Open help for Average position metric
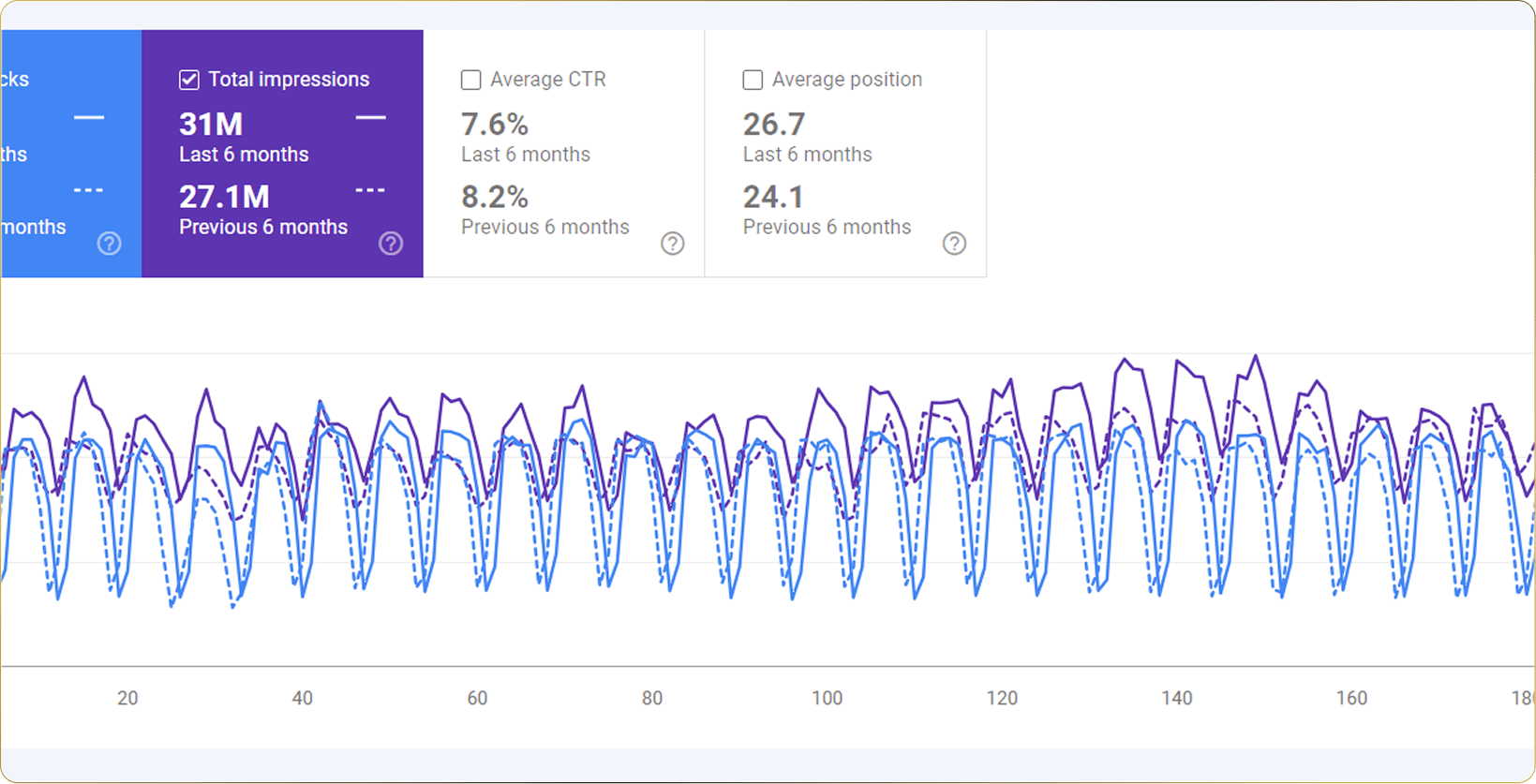 pyautogui.click(x=954, y=244)
